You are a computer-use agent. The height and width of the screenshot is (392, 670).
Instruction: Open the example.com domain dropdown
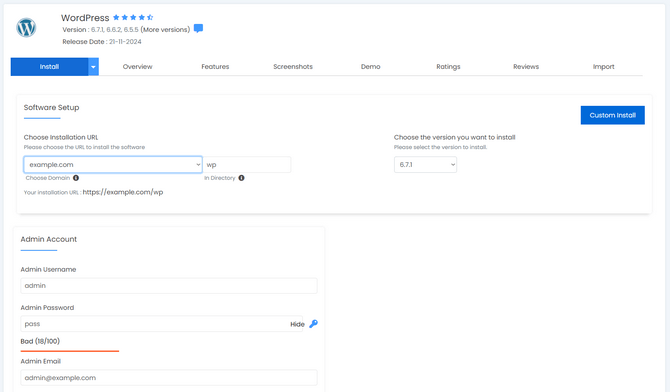113,165
